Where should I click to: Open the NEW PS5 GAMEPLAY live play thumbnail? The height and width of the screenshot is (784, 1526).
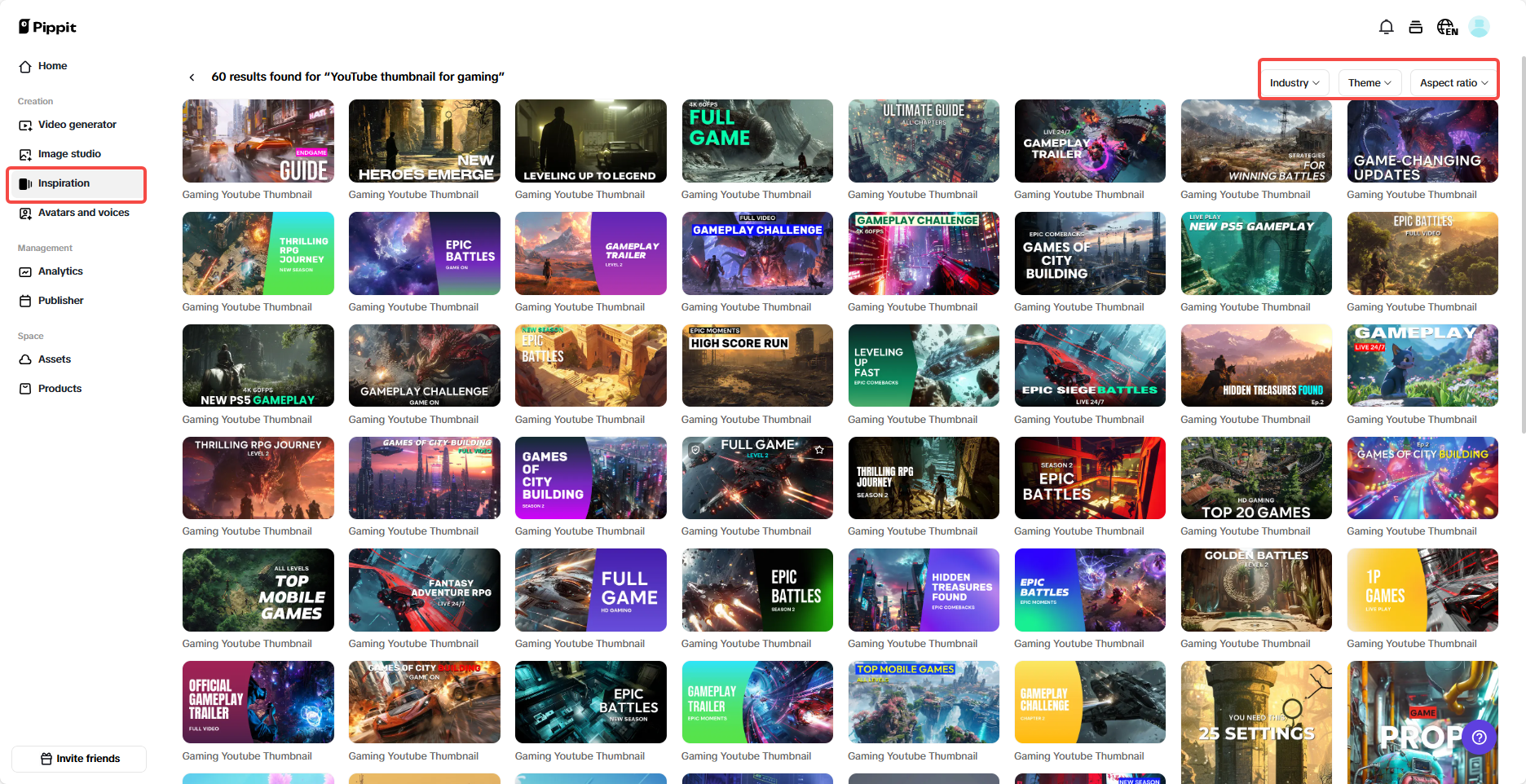click(1256, 253)
